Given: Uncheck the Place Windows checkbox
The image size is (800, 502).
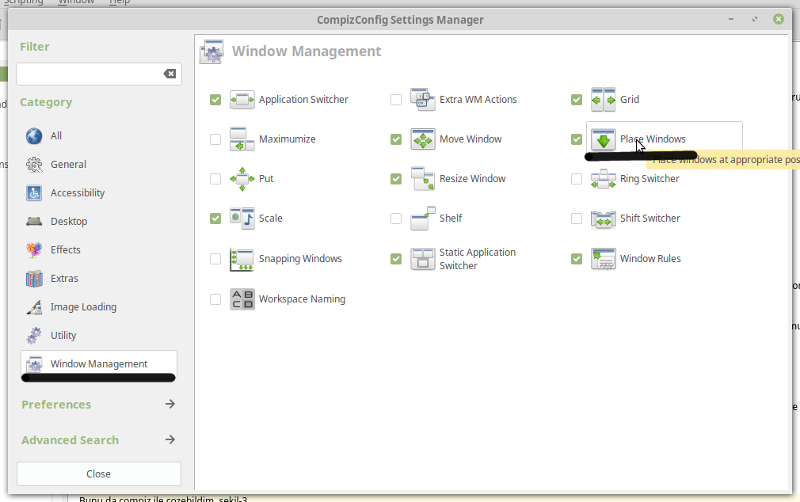Looking at the screenshot, I should click(x=577, y=139).
